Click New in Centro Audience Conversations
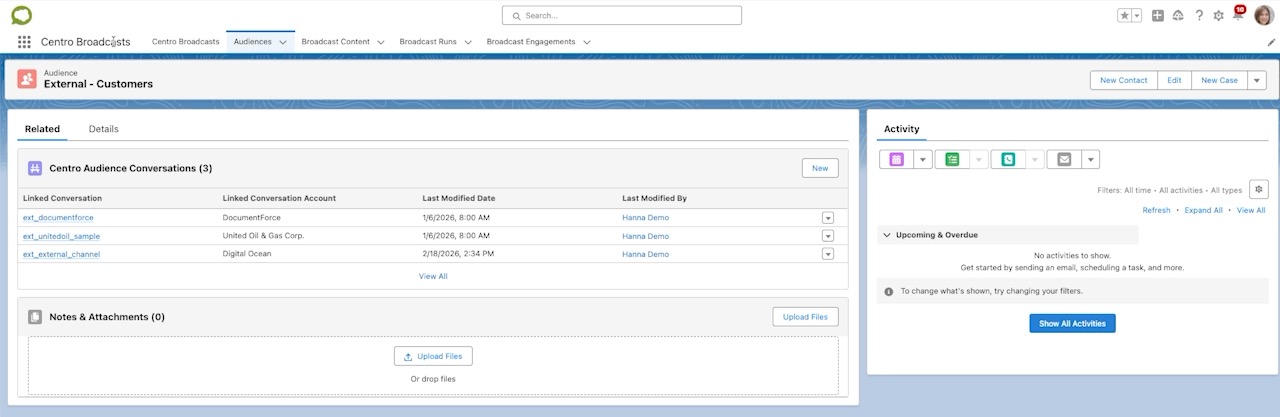 820,168
